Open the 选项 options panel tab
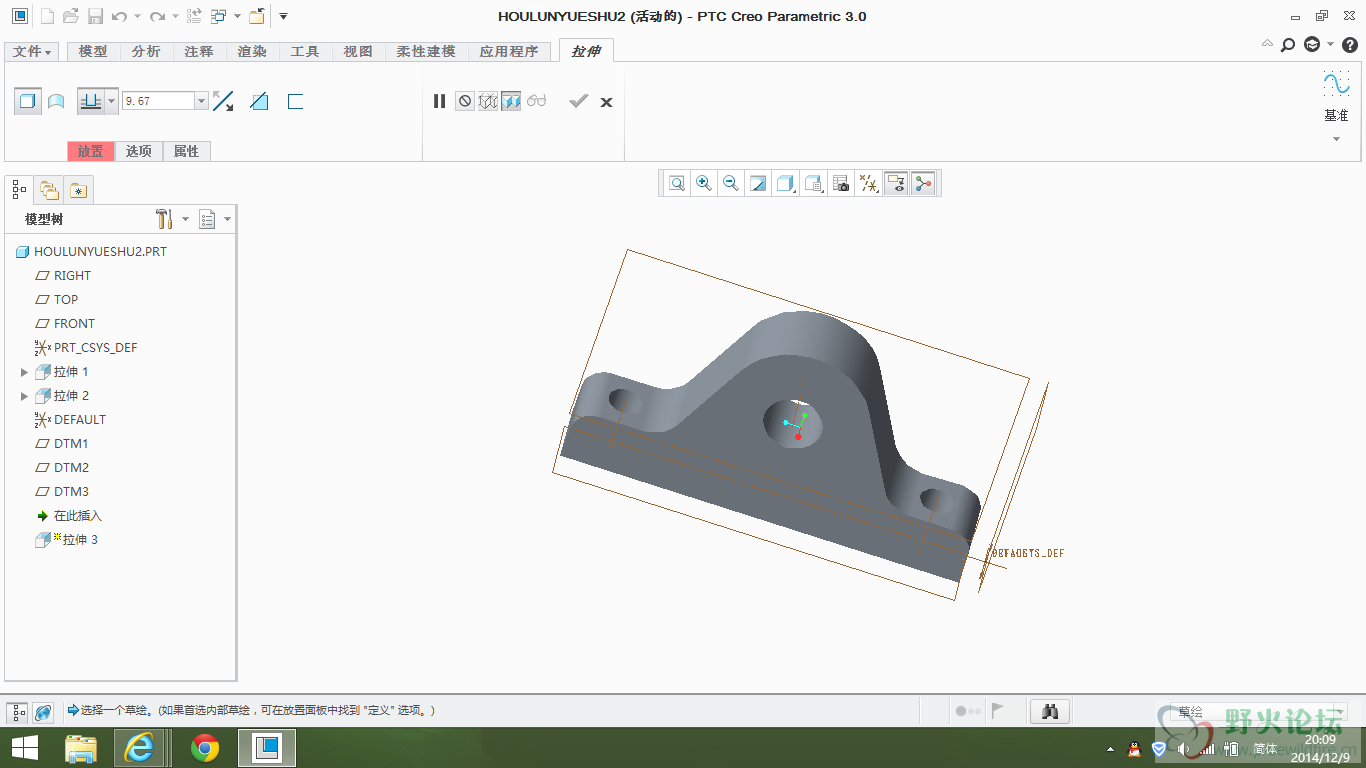 coord(139,151)
